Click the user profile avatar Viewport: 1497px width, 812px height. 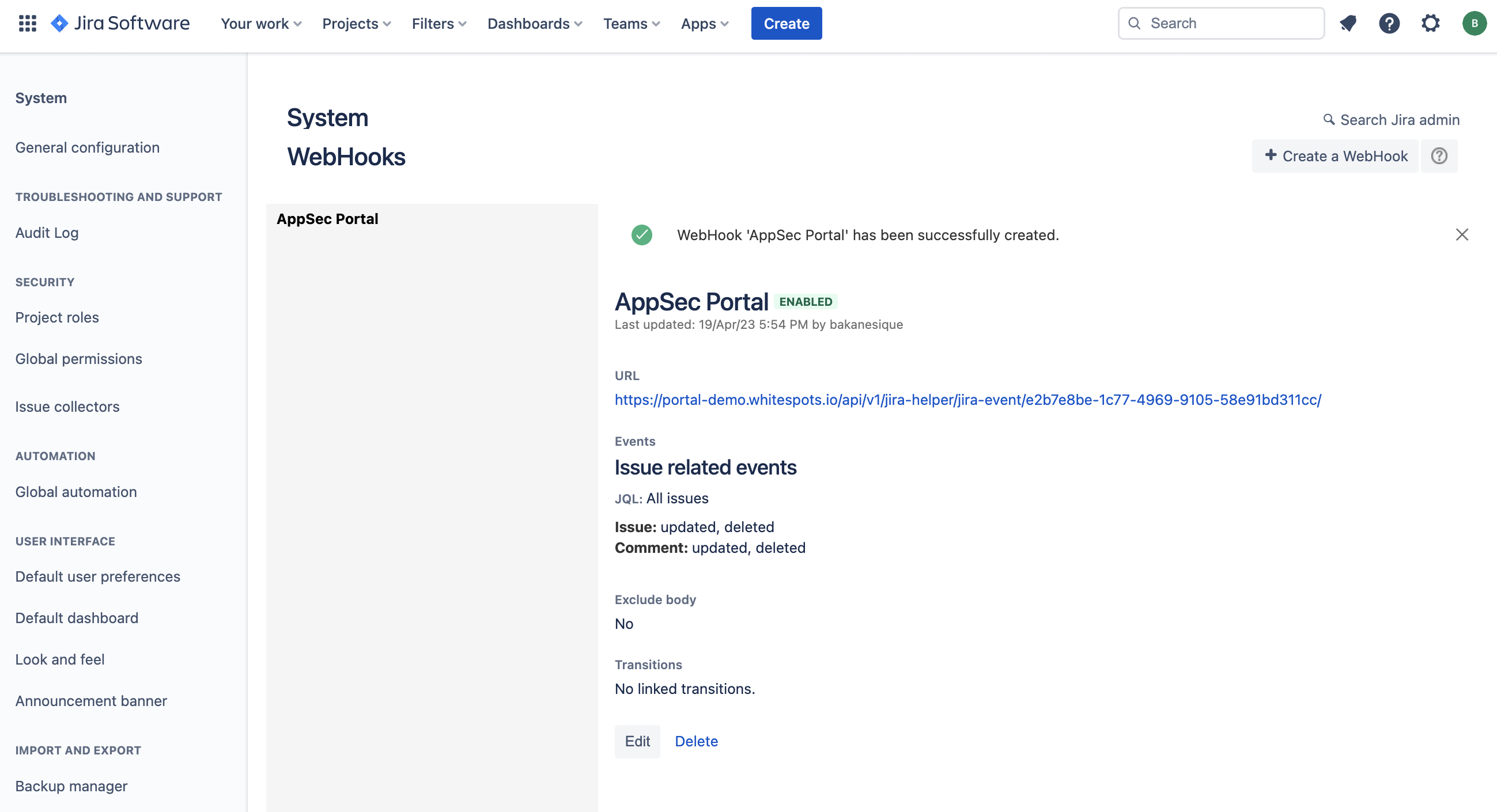1474,23
